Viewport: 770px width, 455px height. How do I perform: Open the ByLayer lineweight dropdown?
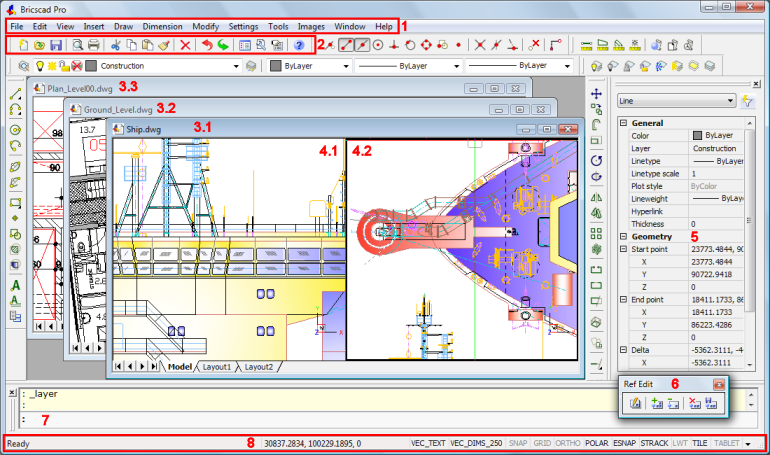(x=567, y=66)
